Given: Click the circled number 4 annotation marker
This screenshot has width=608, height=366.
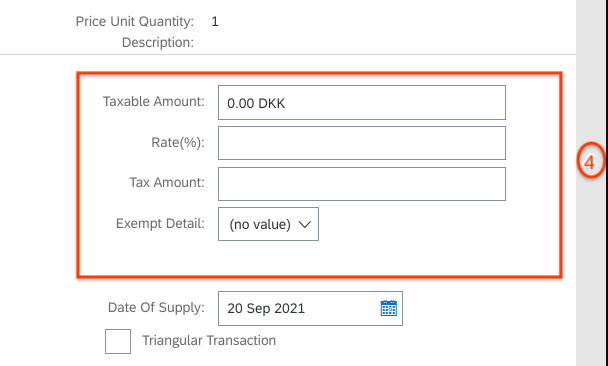Looking at the screenshot, I should 590,161.
